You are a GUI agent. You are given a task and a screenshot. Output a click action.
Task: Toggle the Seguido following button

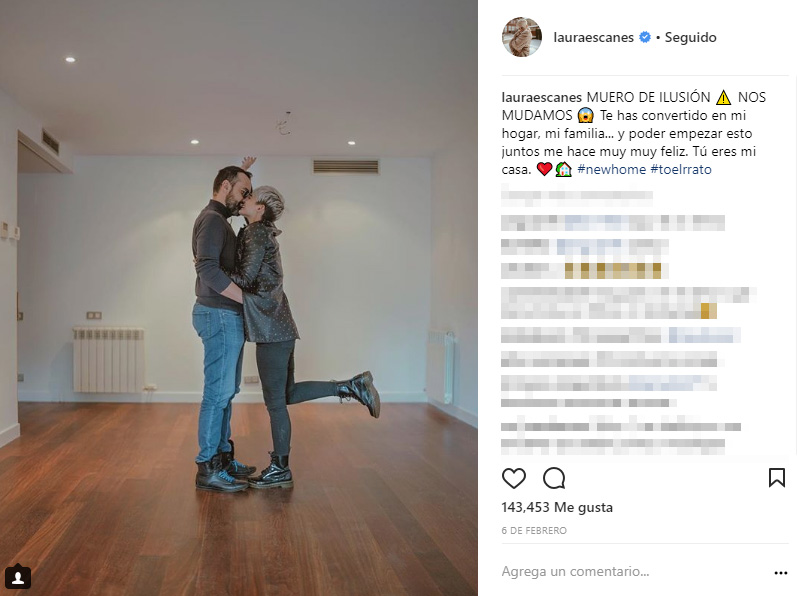(x=690, y=38)
